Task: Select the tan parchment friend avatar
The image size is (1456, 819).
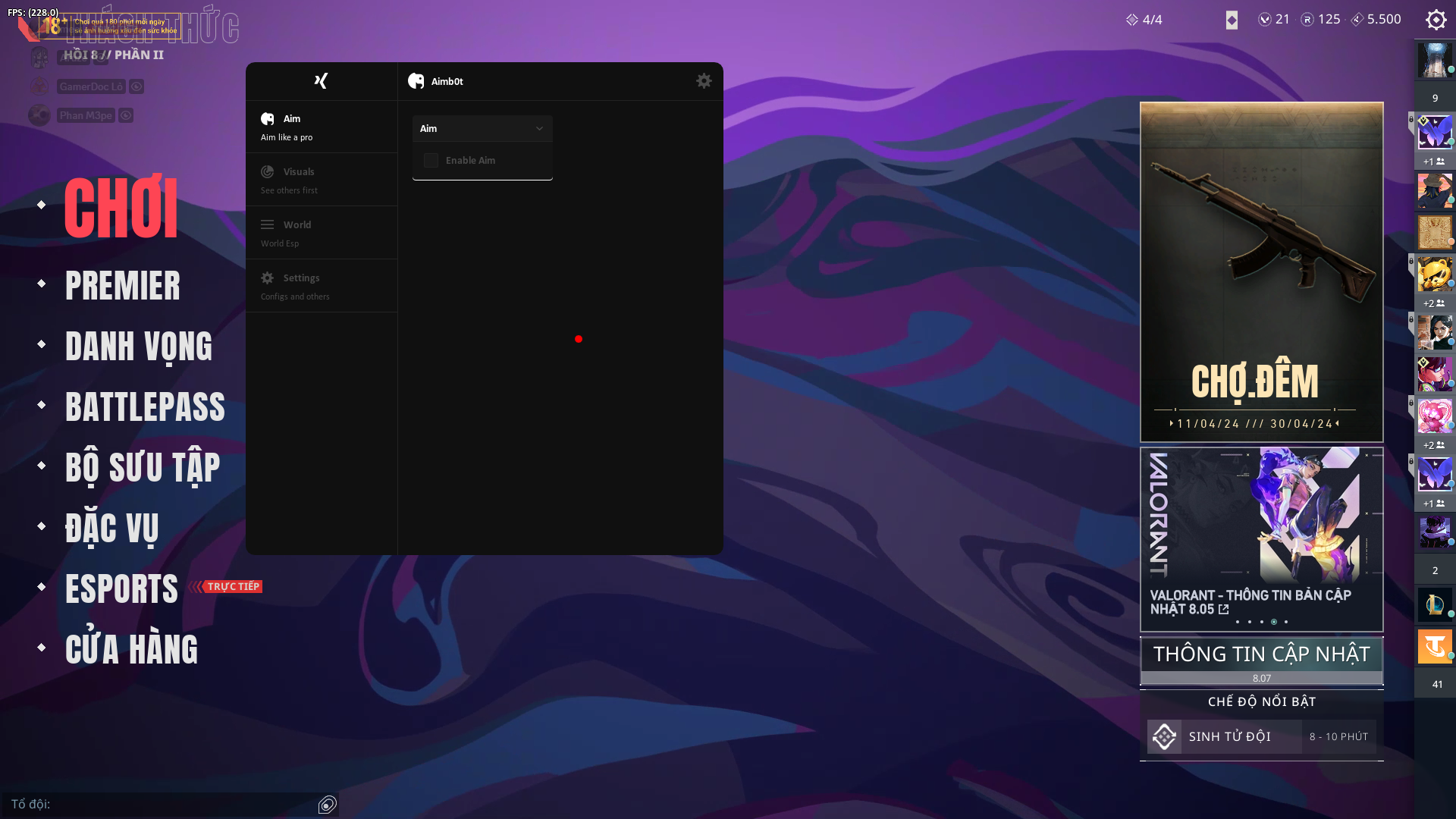Action: coord(1435,232)
